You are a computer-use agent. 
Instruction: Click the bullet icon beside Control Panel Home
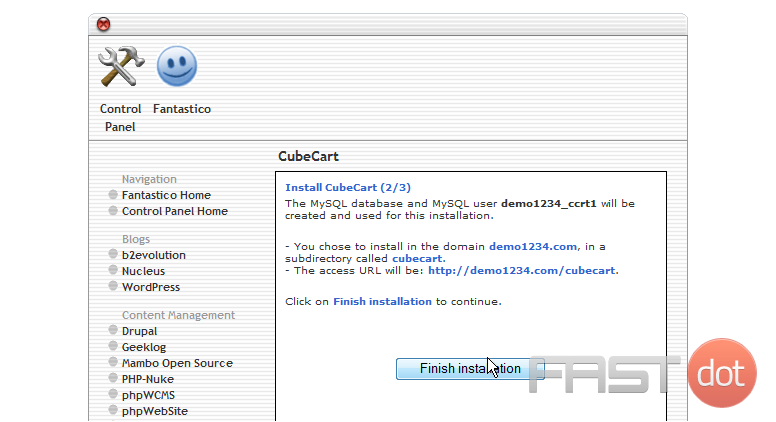(x=113, y=211)
